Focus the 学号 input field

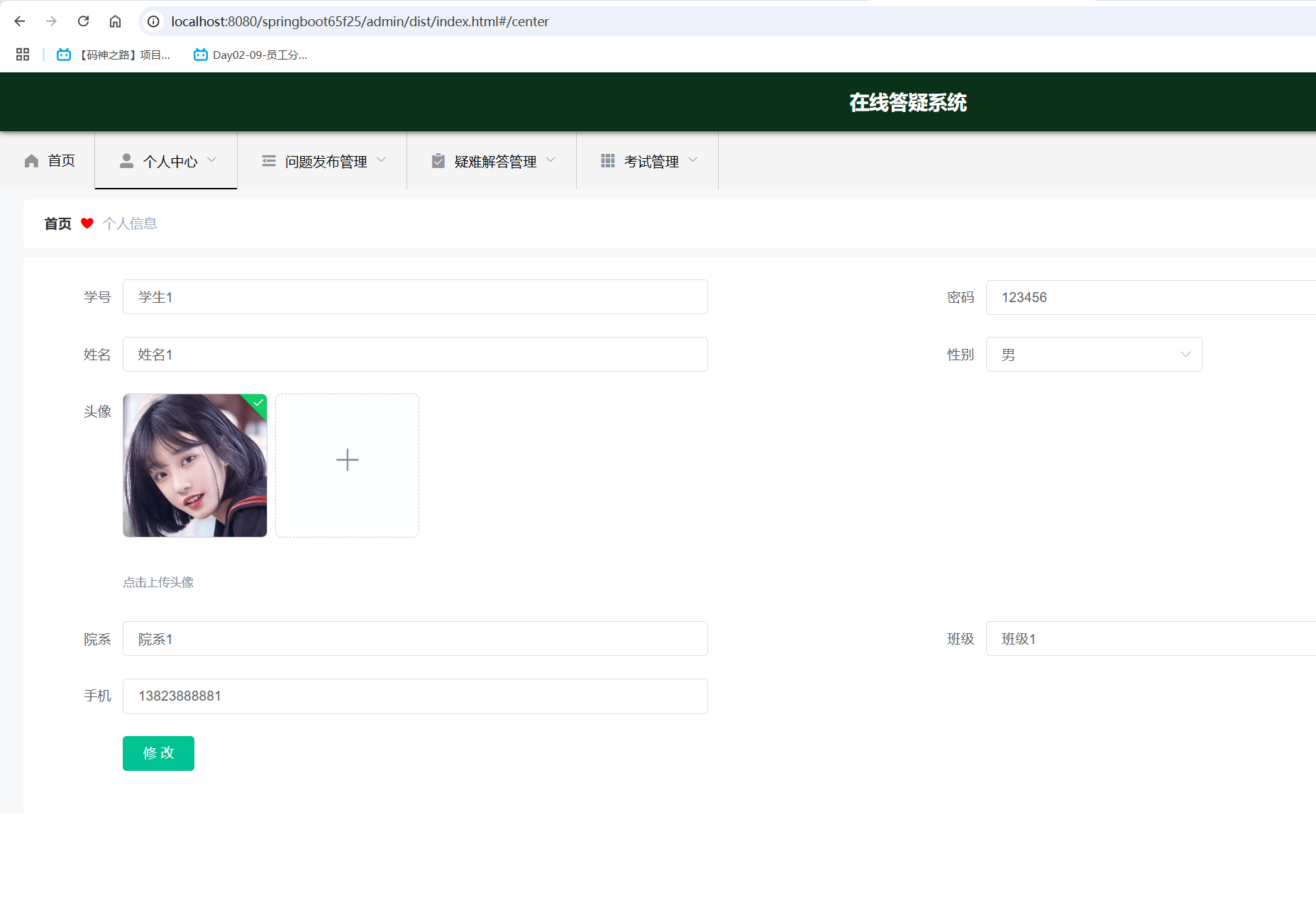[415, 297]
